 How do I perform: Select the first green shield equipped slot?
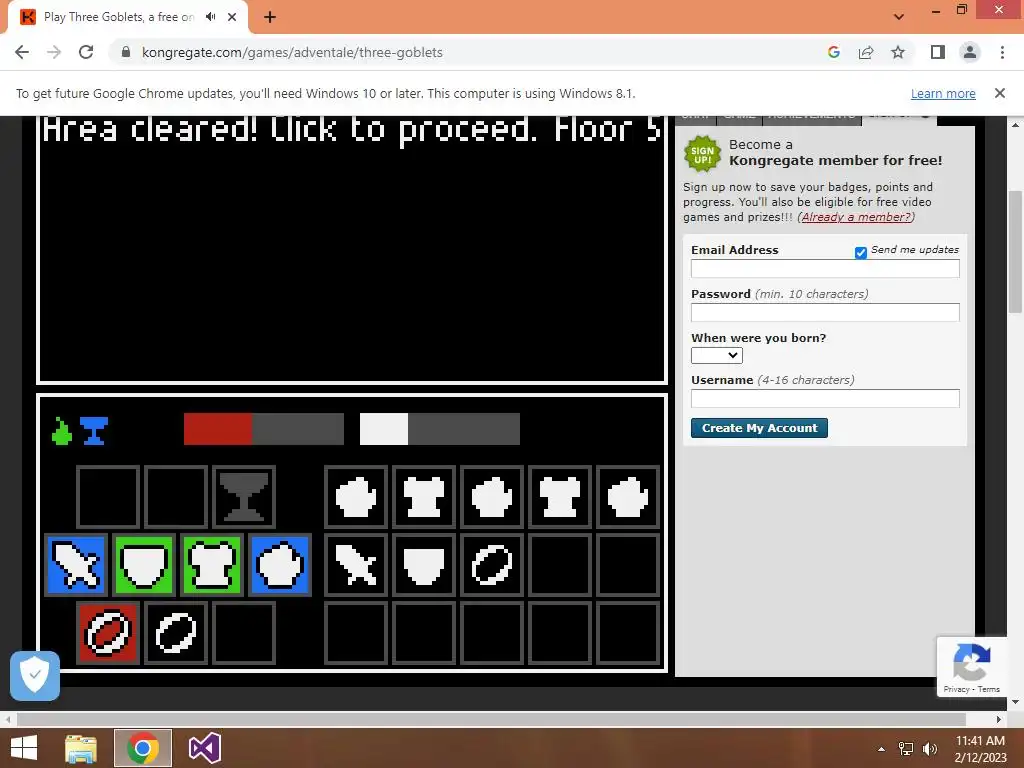click(144, 565)
